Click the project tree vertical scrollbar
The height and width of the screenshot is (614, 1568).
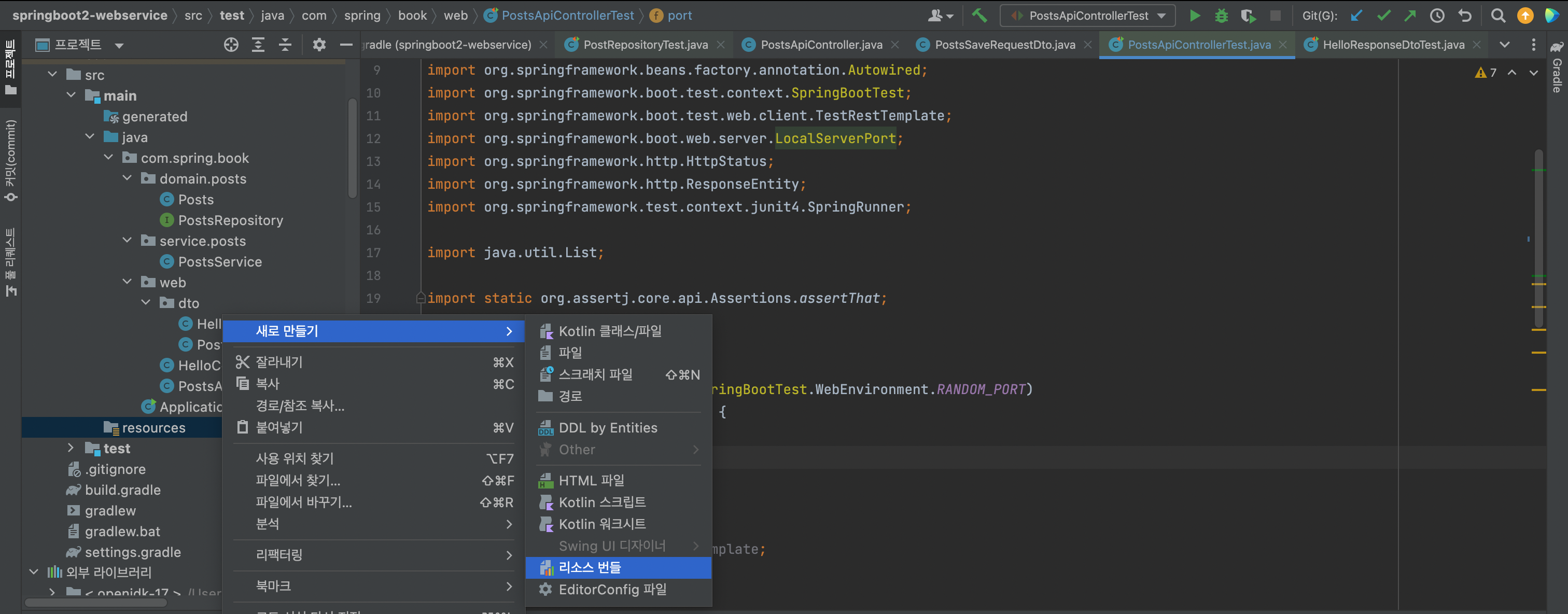click(x=353, y=148)
